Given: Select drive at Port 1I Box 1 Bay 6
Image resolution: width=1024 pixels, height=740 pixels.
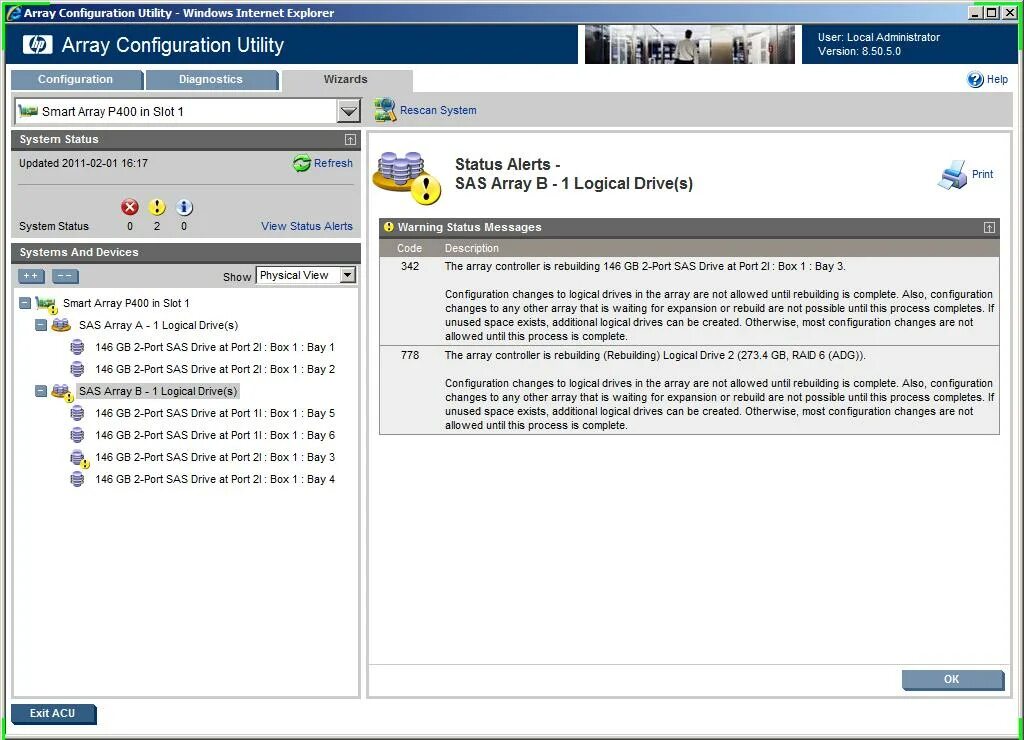Looking at the screenshot, I should [215, 435].
